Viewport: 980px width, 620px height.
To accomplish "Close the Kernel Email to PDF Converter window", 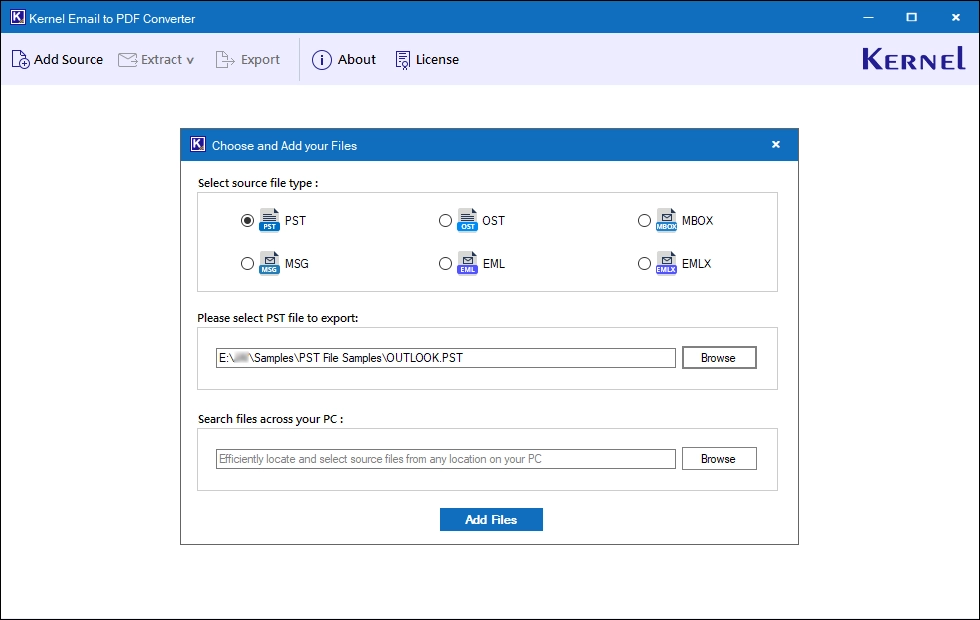I will [956, 18].
